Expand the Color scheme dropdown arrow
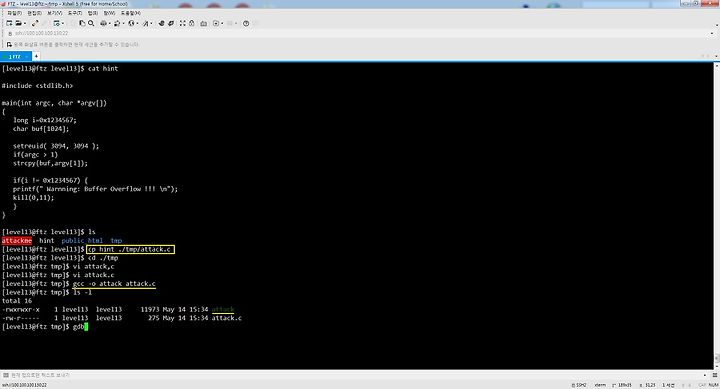The height and width of the screenshot is (389, 720). click(123, 23)
